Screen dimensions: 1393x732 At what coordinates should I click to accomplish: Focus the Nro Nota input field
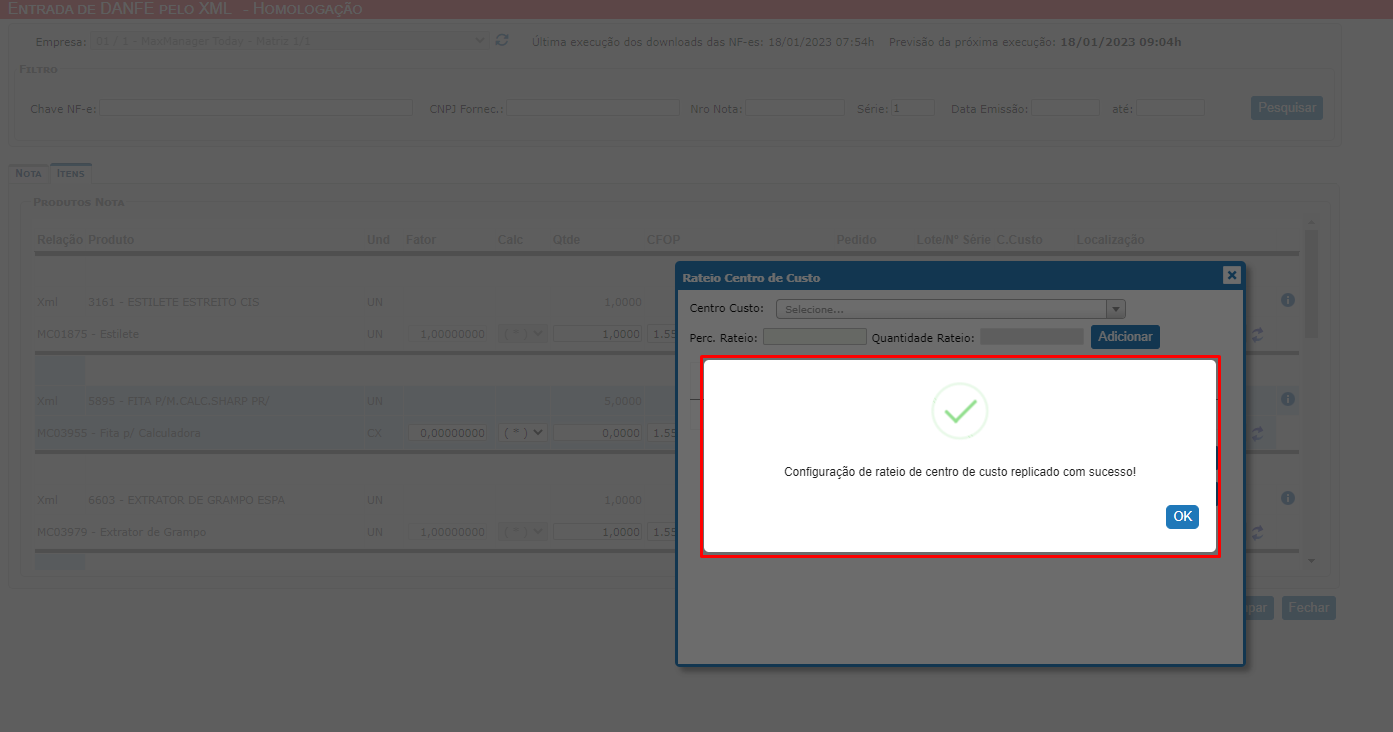tap(795, 108)
